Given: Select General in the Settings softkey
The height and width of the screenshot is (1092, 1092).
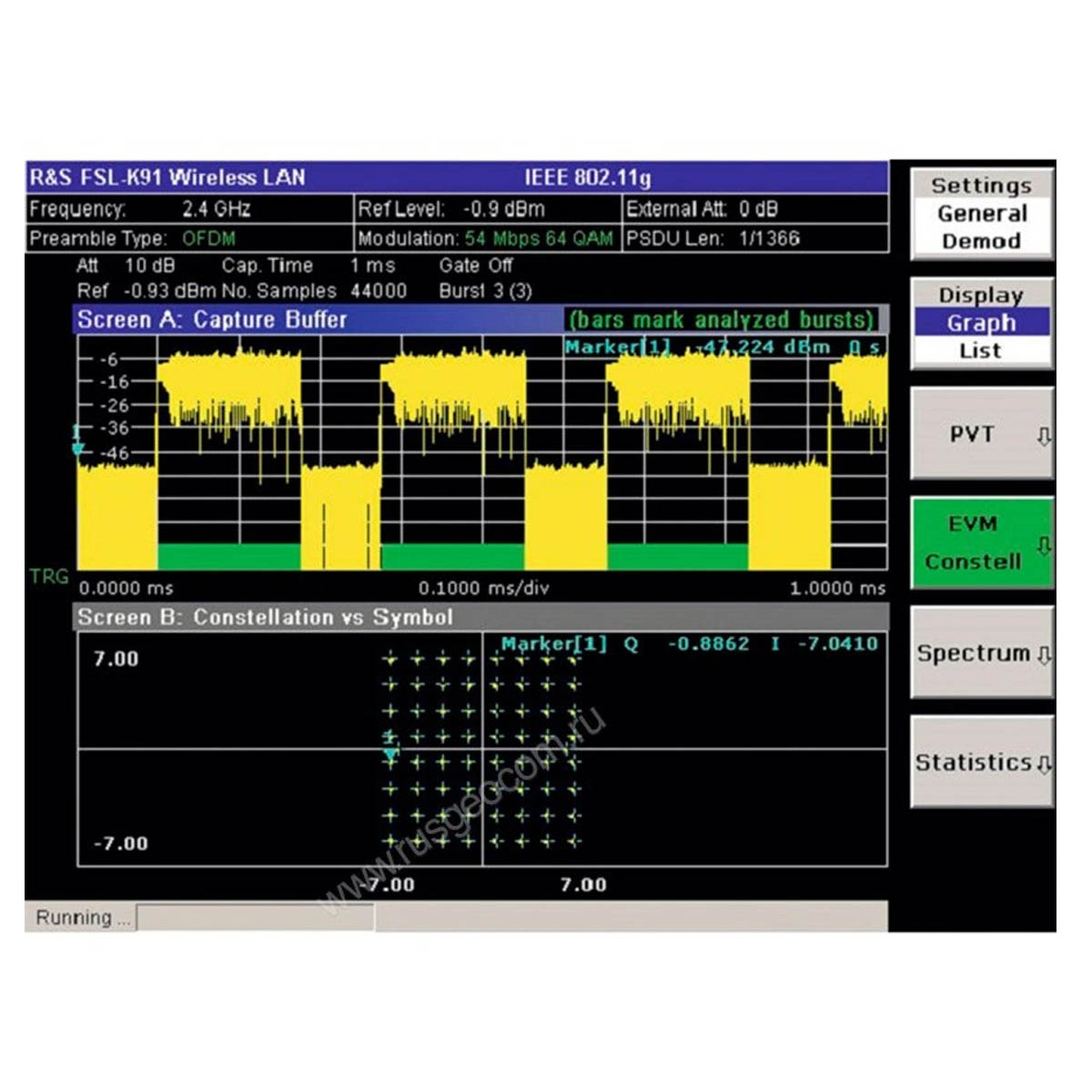Looking at the screenshot, I should point(981,214).
